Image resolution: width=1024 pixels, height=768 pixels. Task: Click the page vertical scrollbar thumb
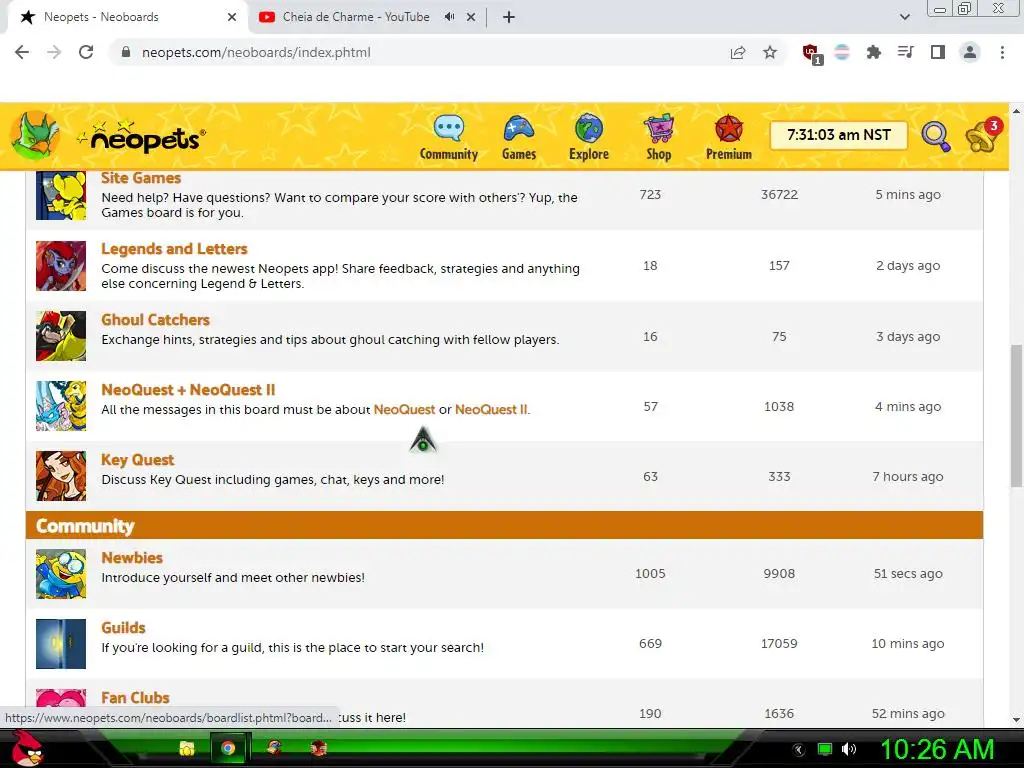pos(1016,415)
